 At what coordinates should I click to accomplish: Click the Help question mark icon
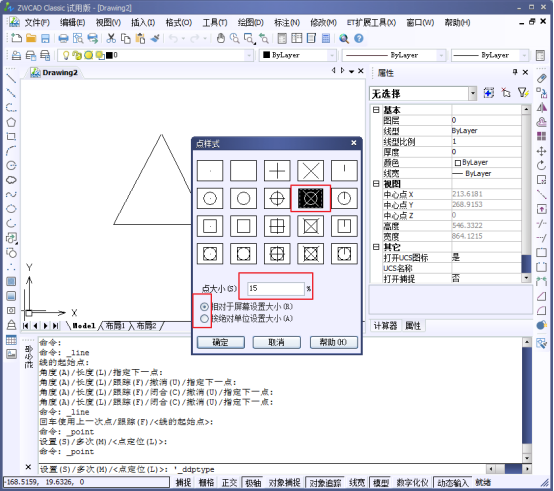(x=359, y=38)
